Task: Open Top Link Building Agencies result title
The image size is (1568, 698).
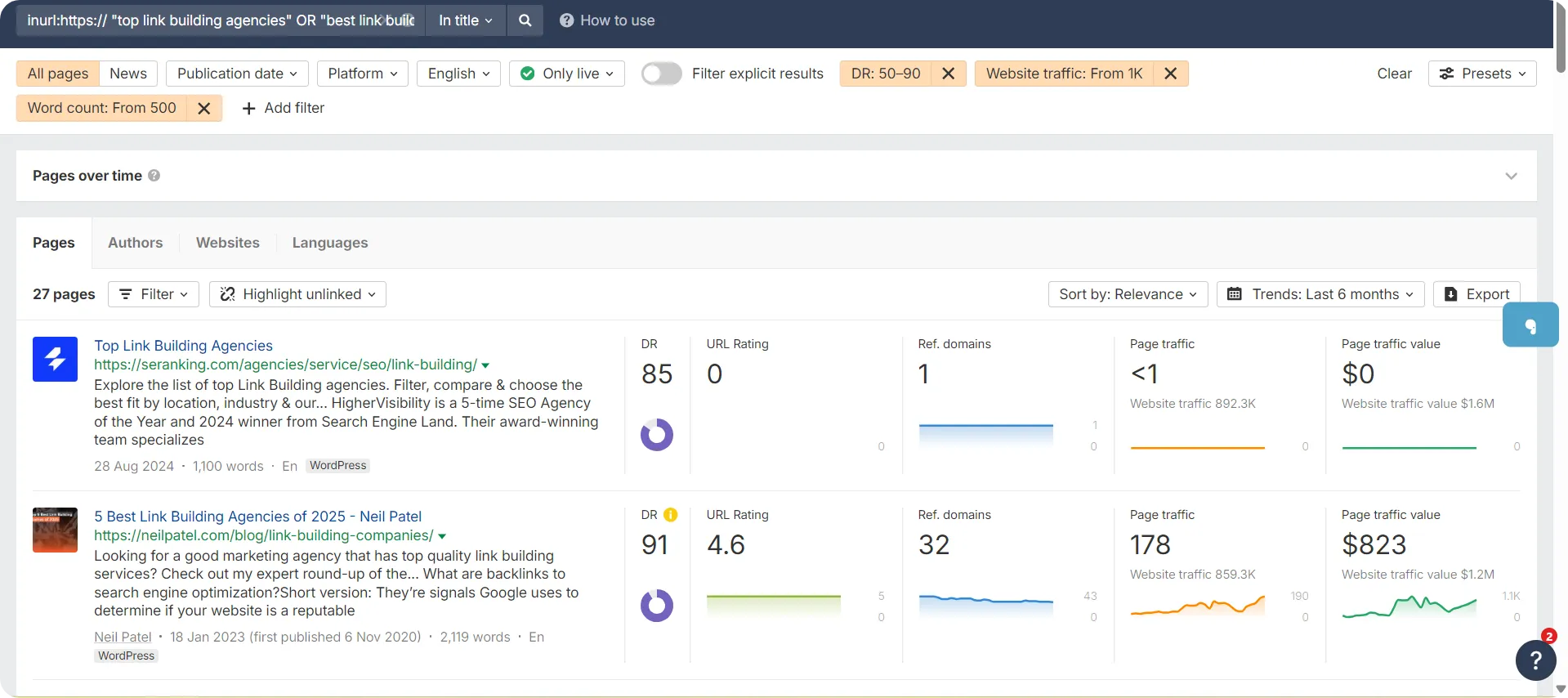Action: pos(183,346)
